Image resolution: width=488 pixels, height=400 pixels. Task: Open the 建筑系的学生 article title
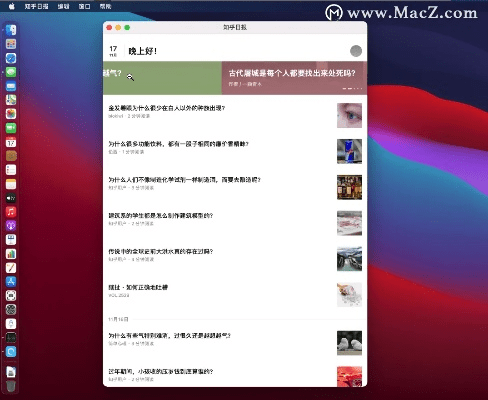point(161,215)
